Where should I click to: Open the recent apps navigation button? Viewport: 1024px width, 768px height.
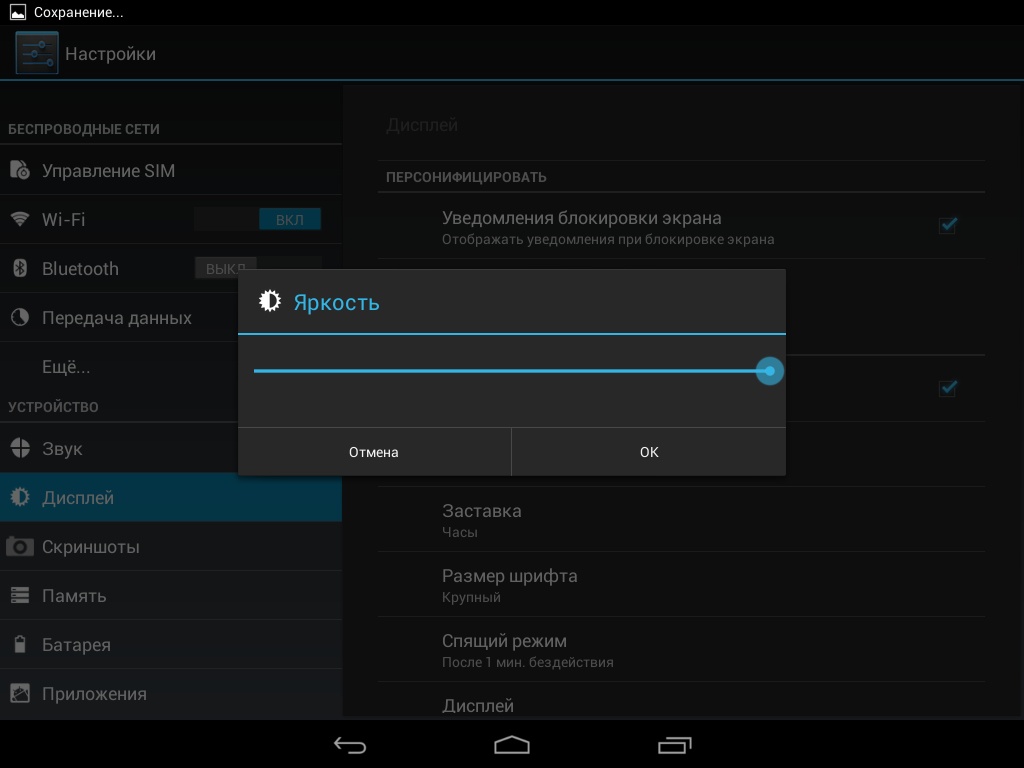(x=674, y=745)
